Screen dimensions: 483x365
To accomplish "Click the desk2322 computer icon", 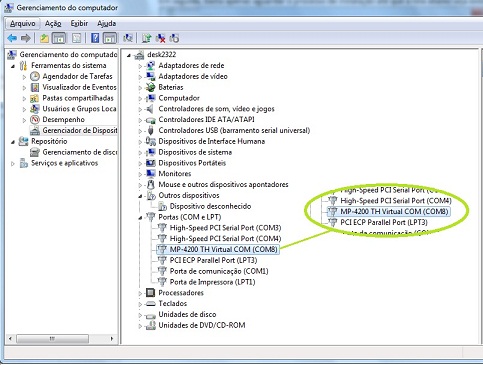I will [140, 55].
